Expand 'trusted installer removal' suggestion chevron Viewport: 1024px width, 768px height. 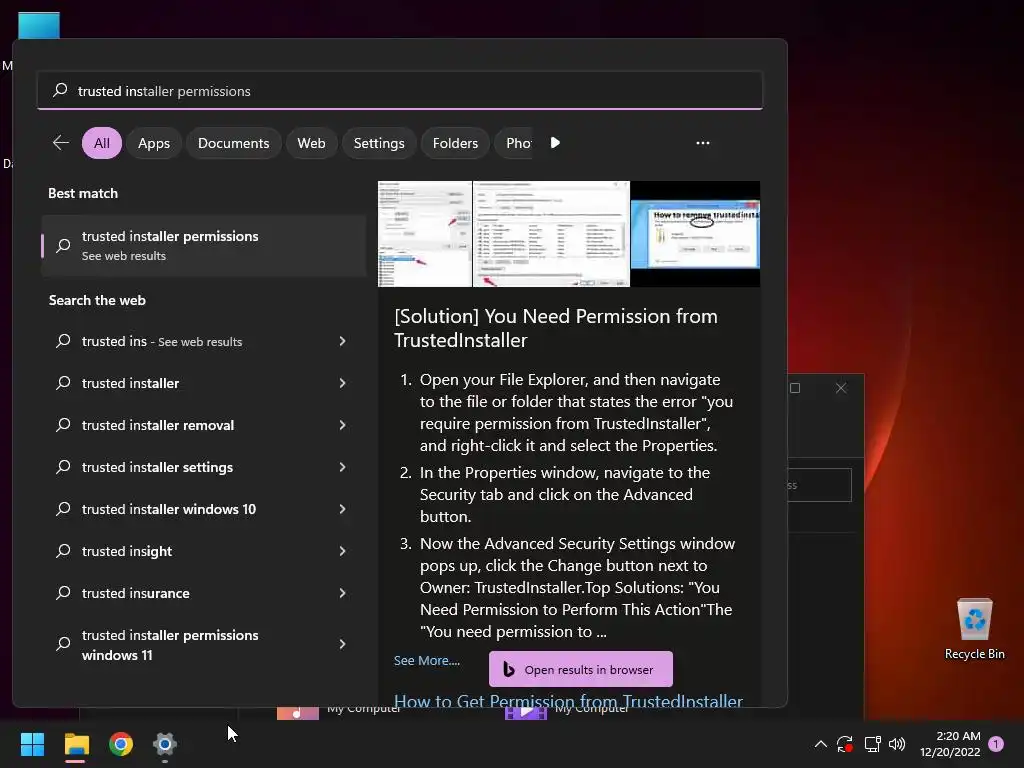(x=342, y=425)
